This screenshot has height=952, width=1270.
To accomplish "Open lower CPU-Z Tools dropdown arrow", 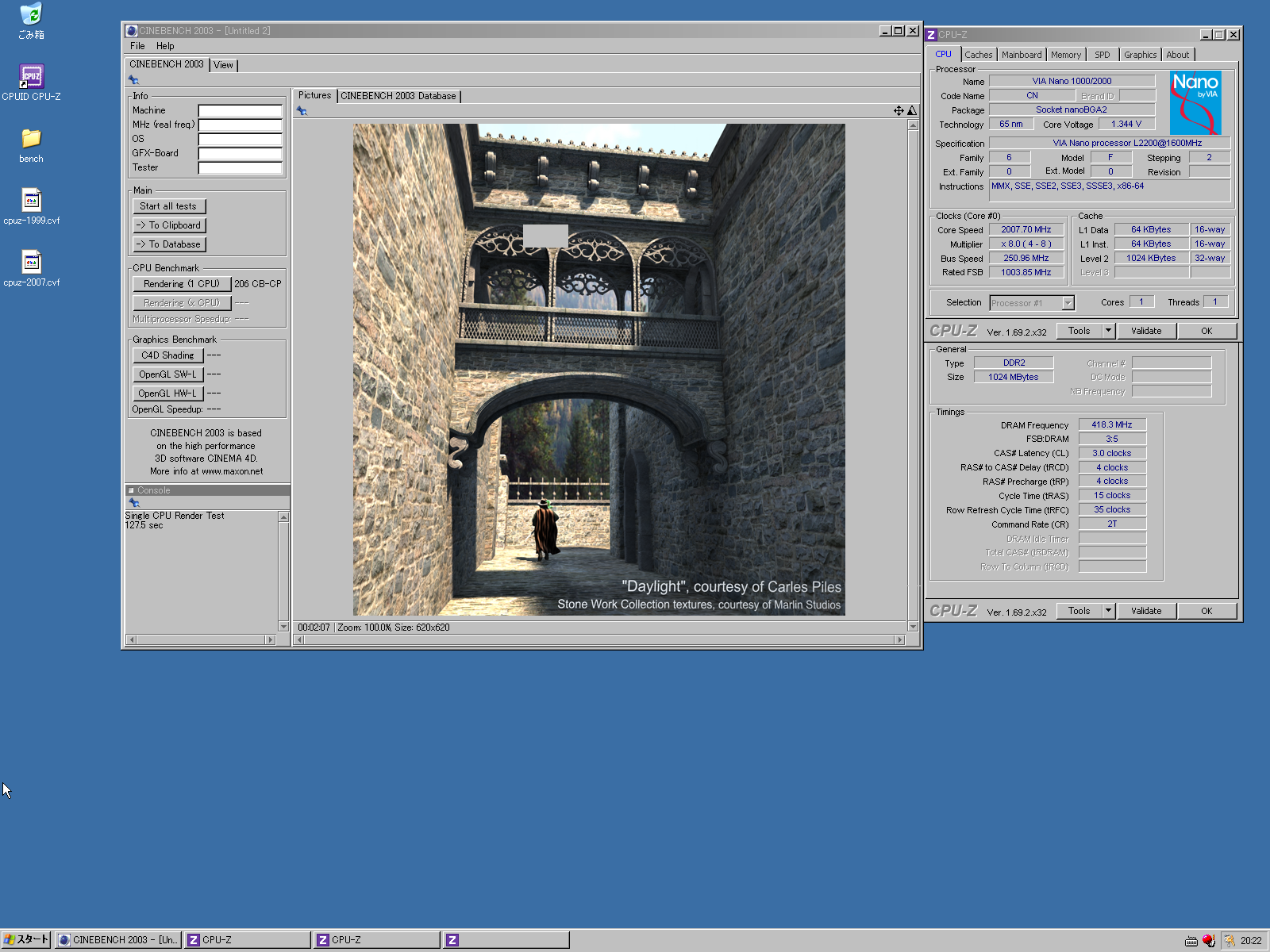I will (x=1108, y=611).
